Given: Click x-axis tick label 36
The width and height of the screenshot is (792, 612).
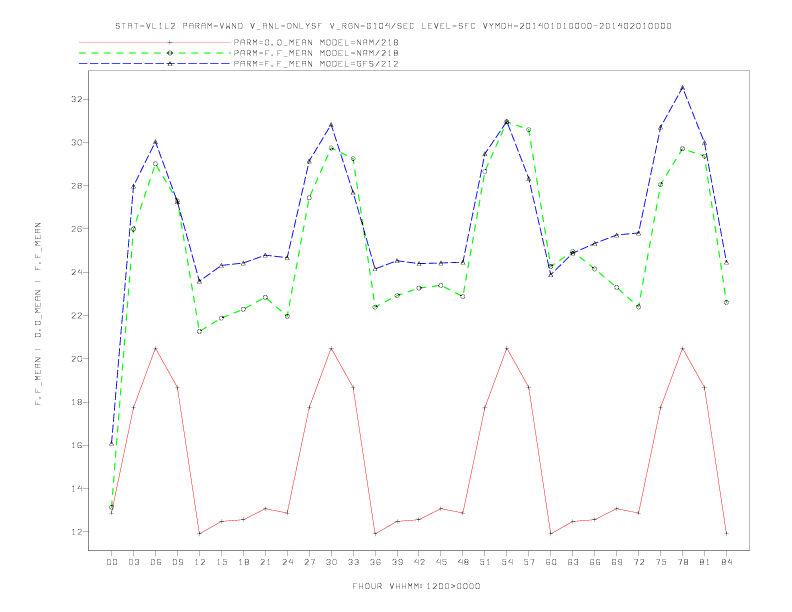Looking at the screenshot, I should 375,562.
